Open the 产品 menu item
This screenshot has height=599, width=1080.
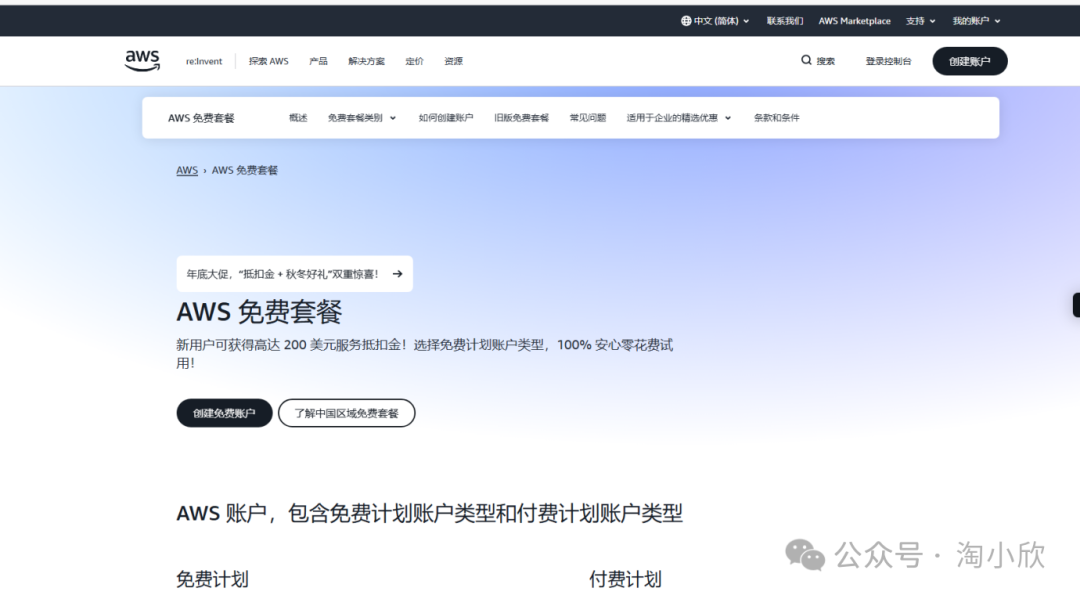click(x=318, y=61)
